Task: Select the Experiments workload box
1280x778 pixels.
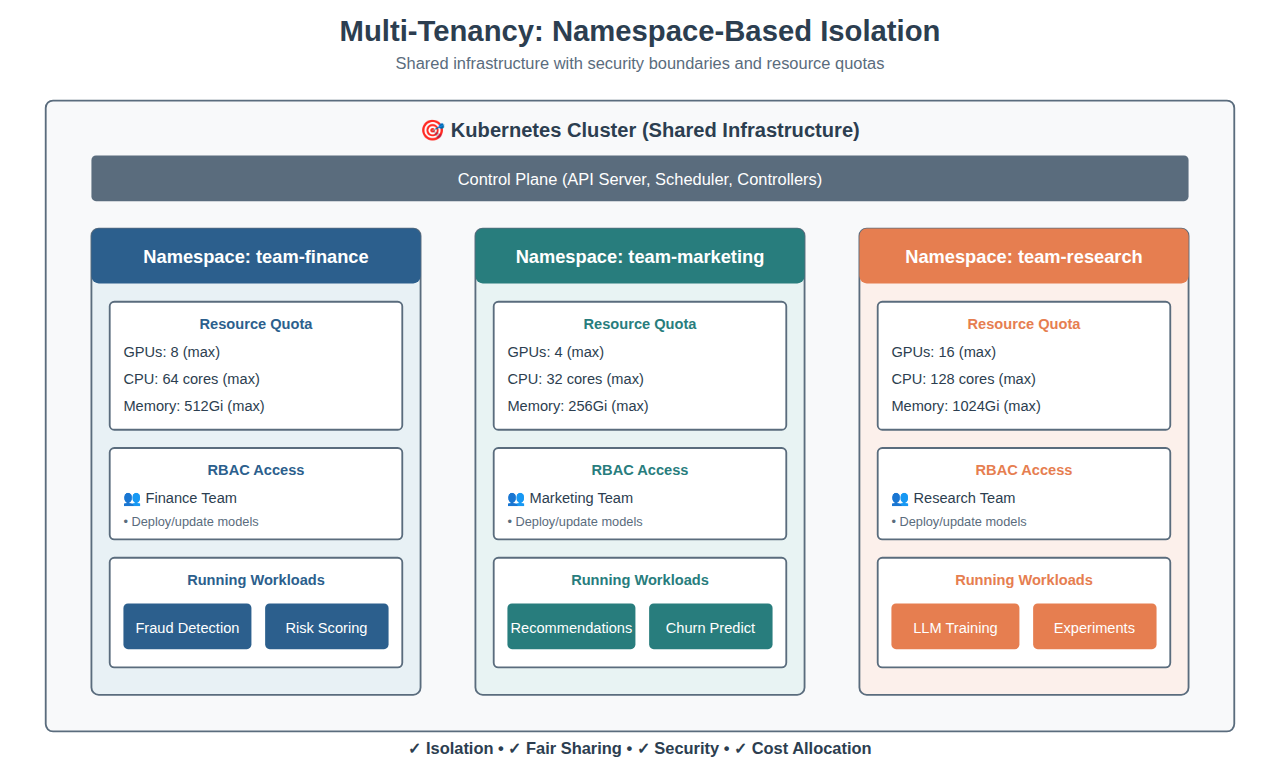Action: [x=1094, y=627]
